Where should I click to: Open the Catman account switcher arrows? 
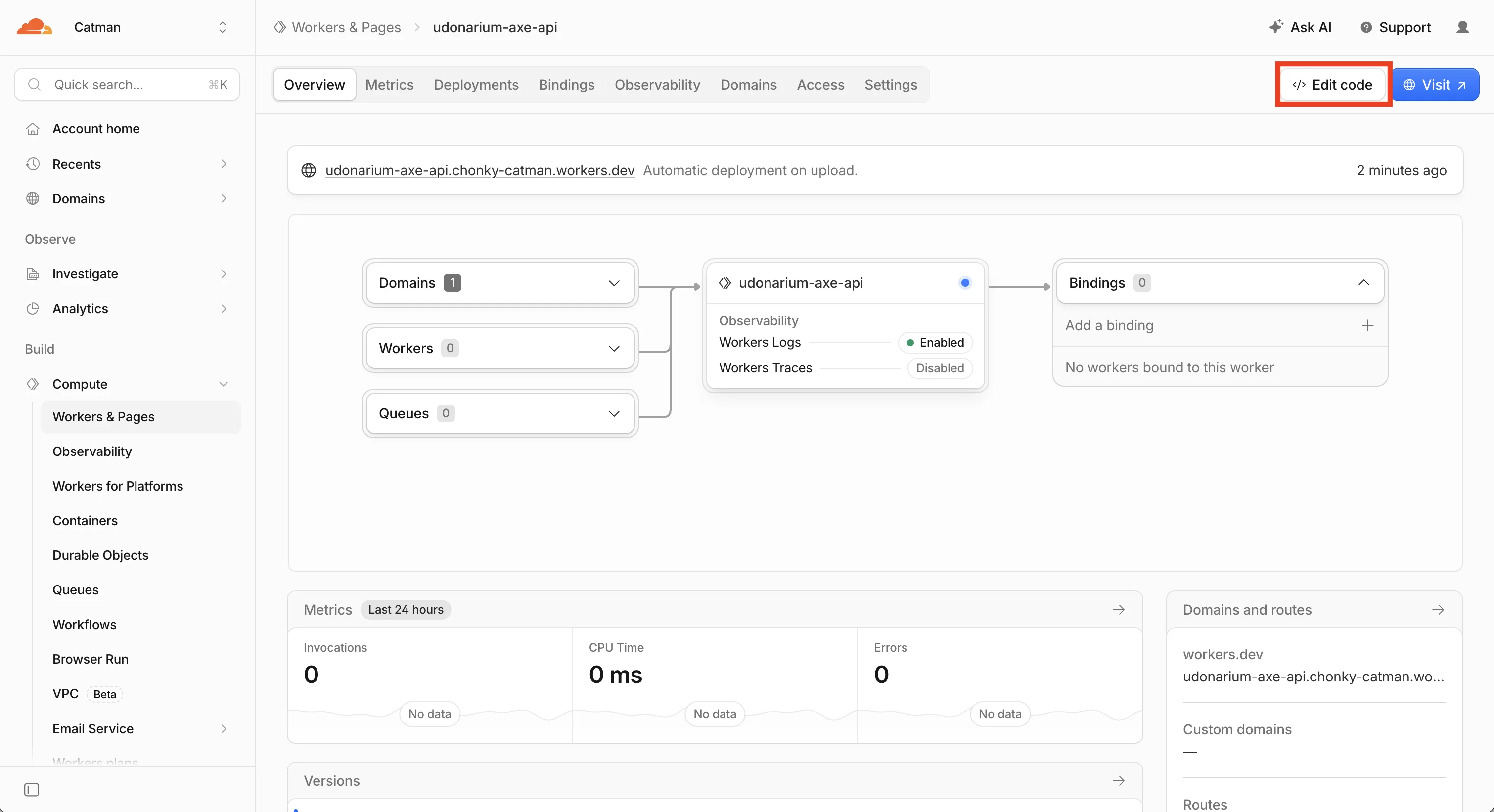point(222,27)
